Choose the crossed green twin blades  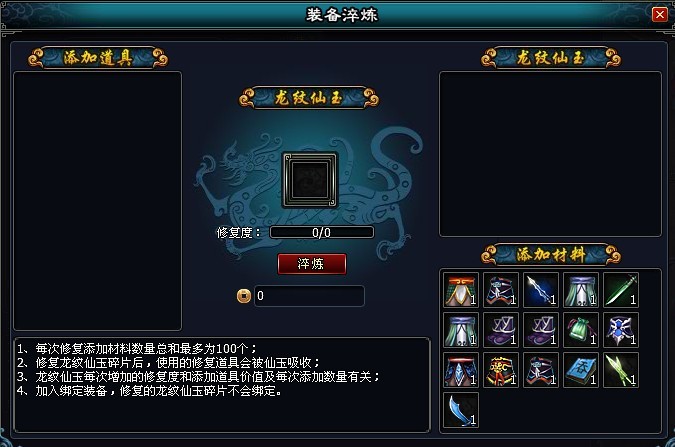(621, 370)
